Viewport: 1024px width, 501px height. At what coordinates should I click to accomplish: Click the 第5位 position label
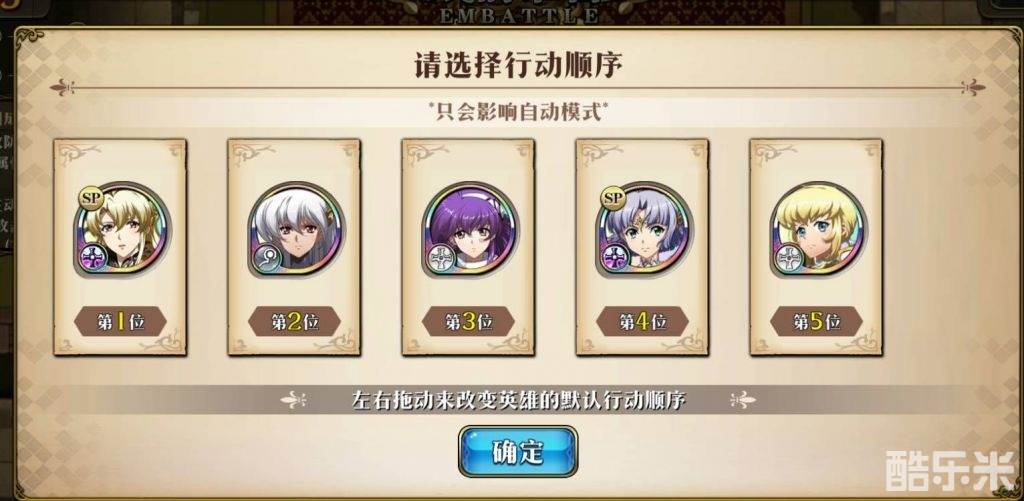[816, 321]
